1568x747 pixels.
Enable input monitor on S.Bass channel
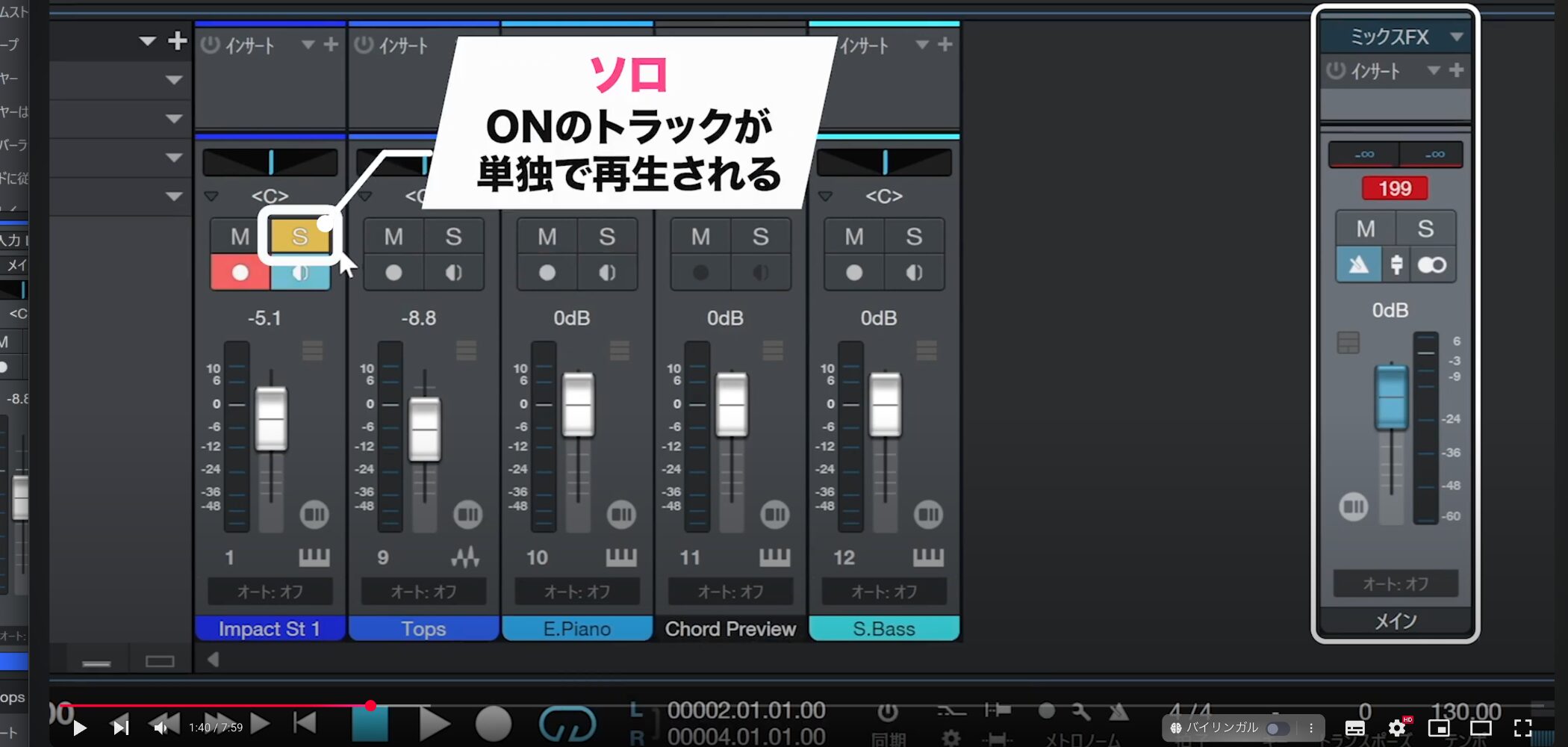914,273
